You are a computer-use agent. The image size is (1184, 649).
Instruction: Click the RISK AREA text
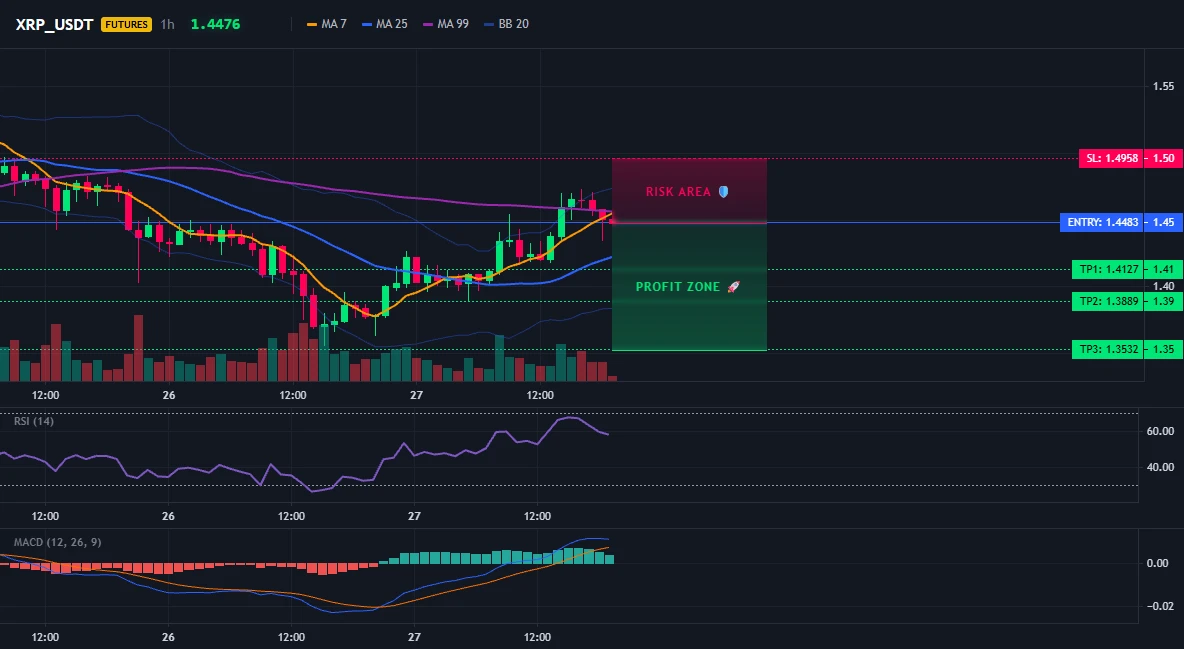(x=678, y=192)
